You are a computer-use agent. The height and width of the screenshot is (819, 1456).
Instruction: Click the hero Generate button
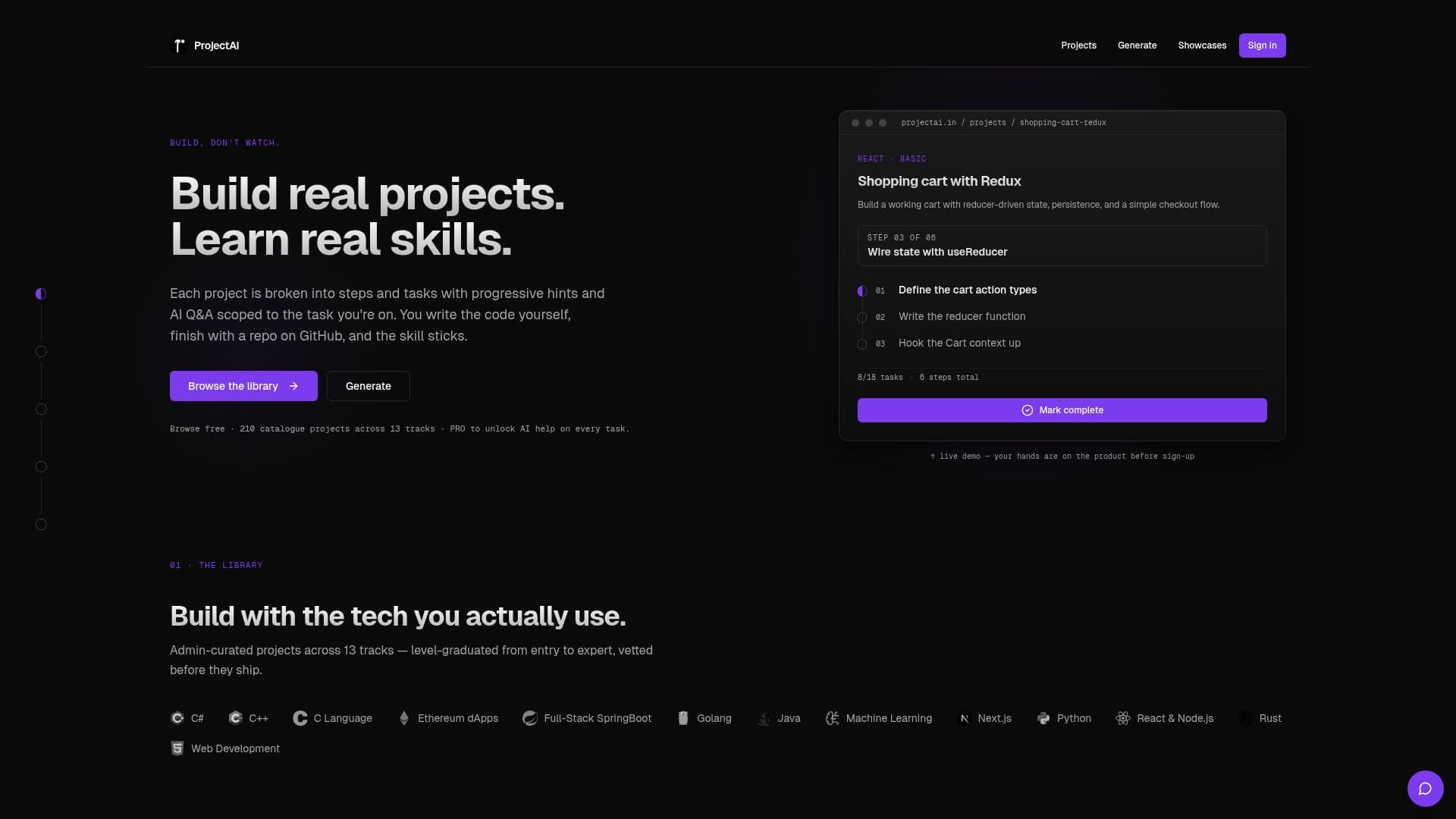[x=369, y=386]
